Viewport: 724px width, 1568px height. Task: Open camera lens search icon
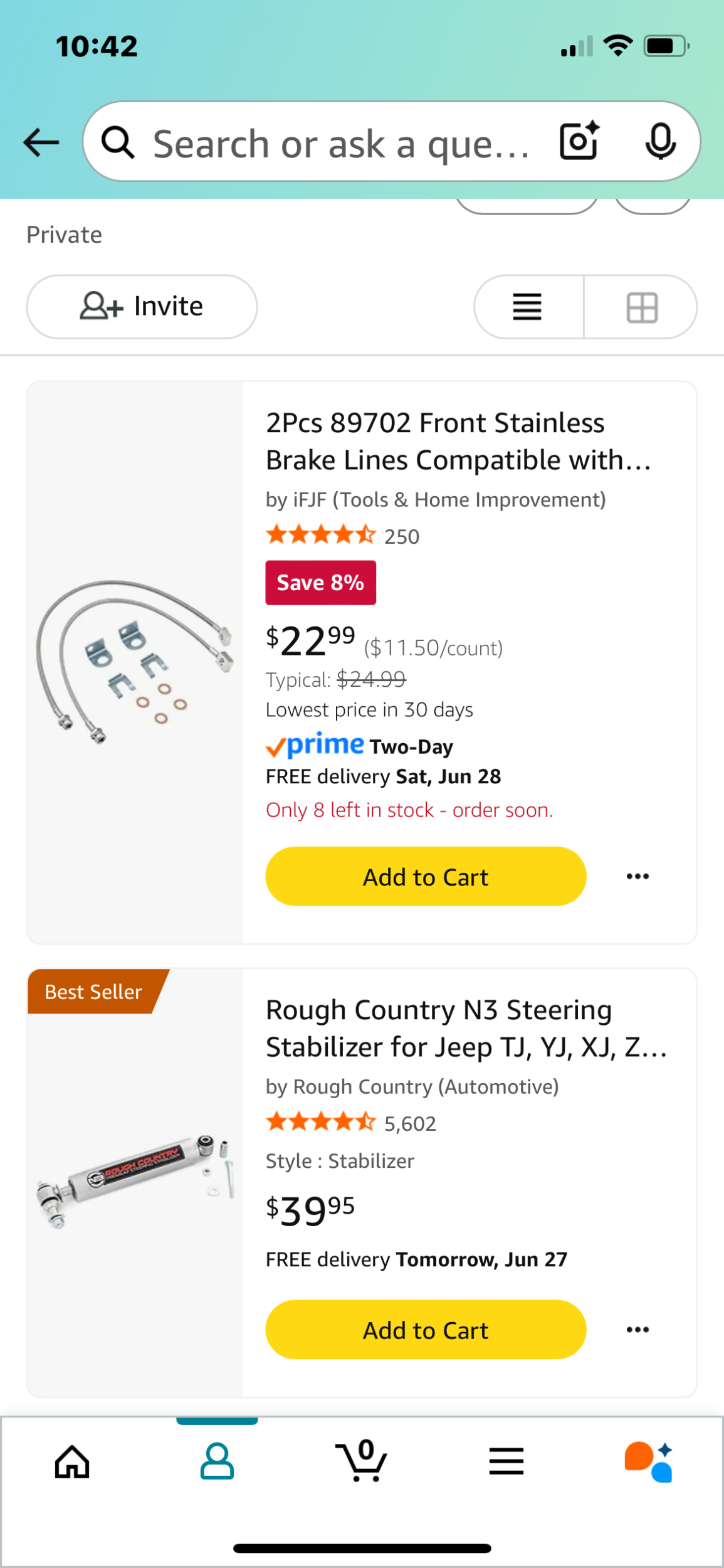[x=579, y=141]
